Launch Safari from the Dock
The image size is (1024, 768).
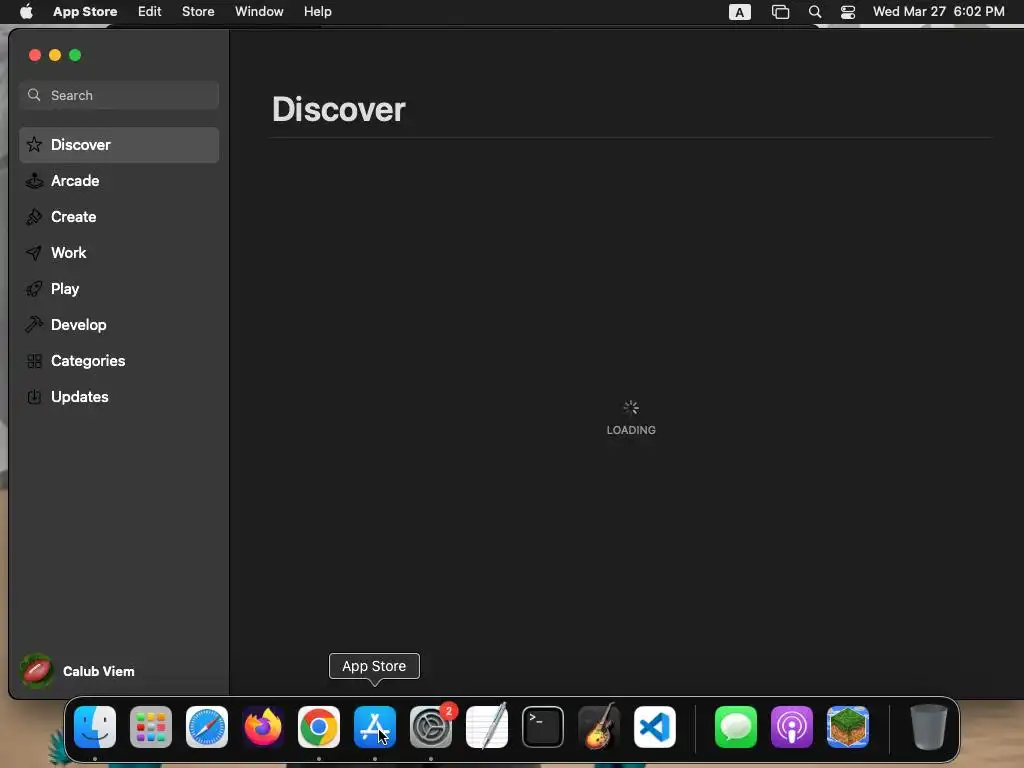coord(207,727)
